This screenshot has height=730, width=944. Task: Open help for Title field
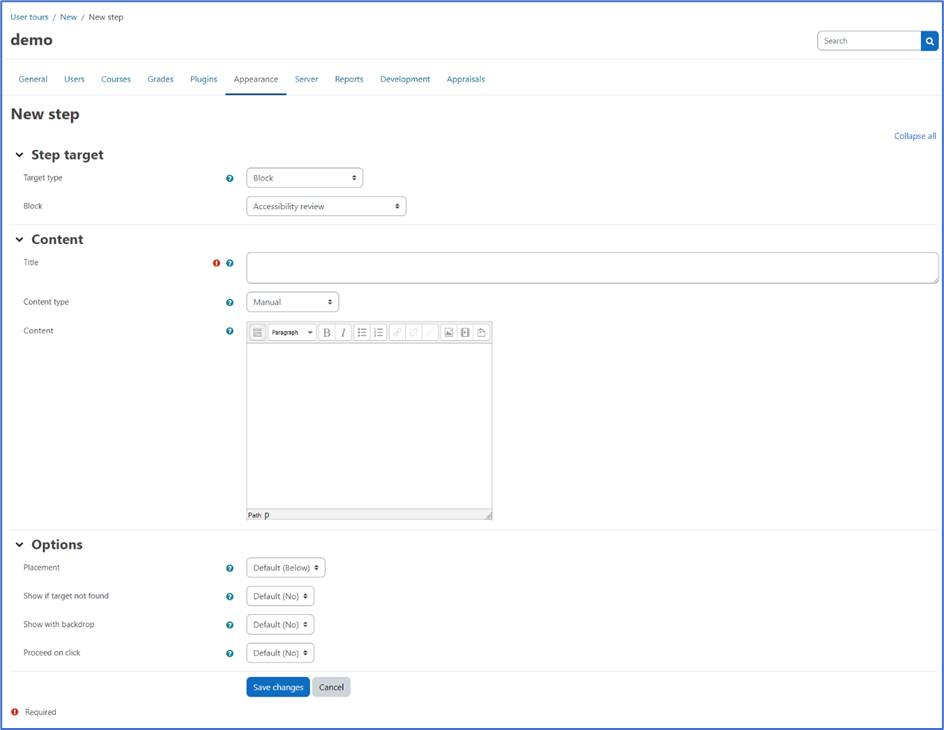(x=229, y=263)
